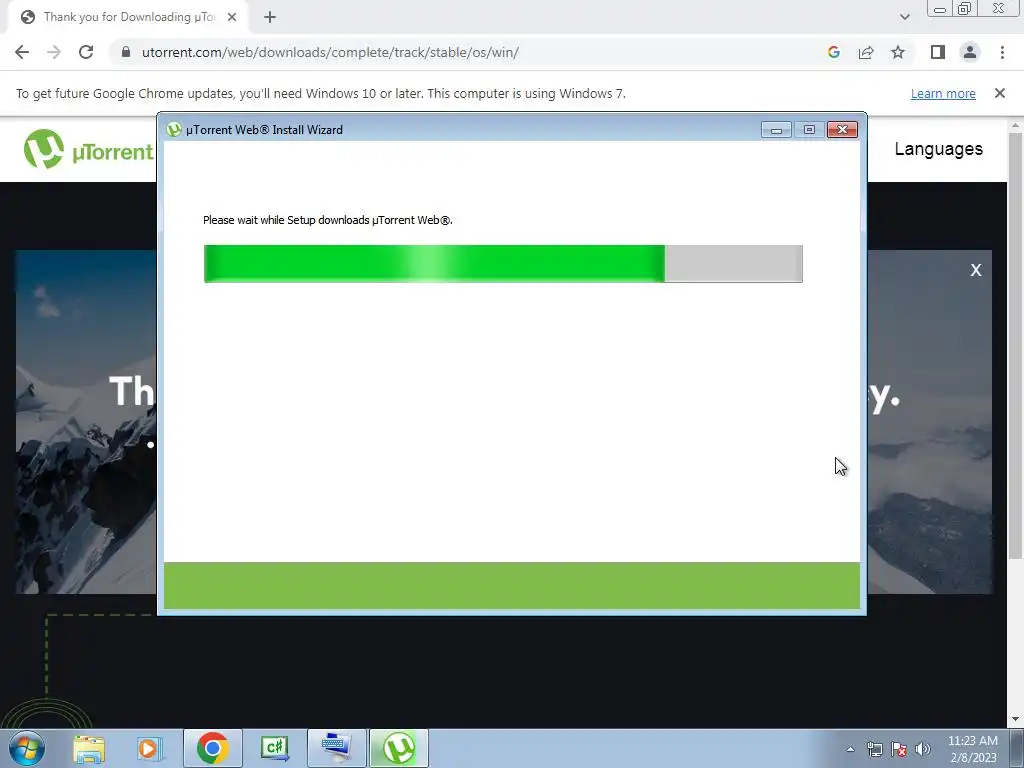
Task: Follow the Learn more link
Action: [943, 93]
